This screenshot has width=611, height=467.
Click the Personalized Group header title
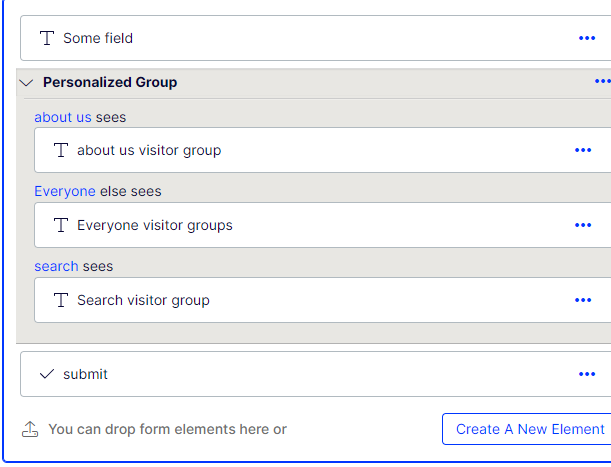coord(110,82)
